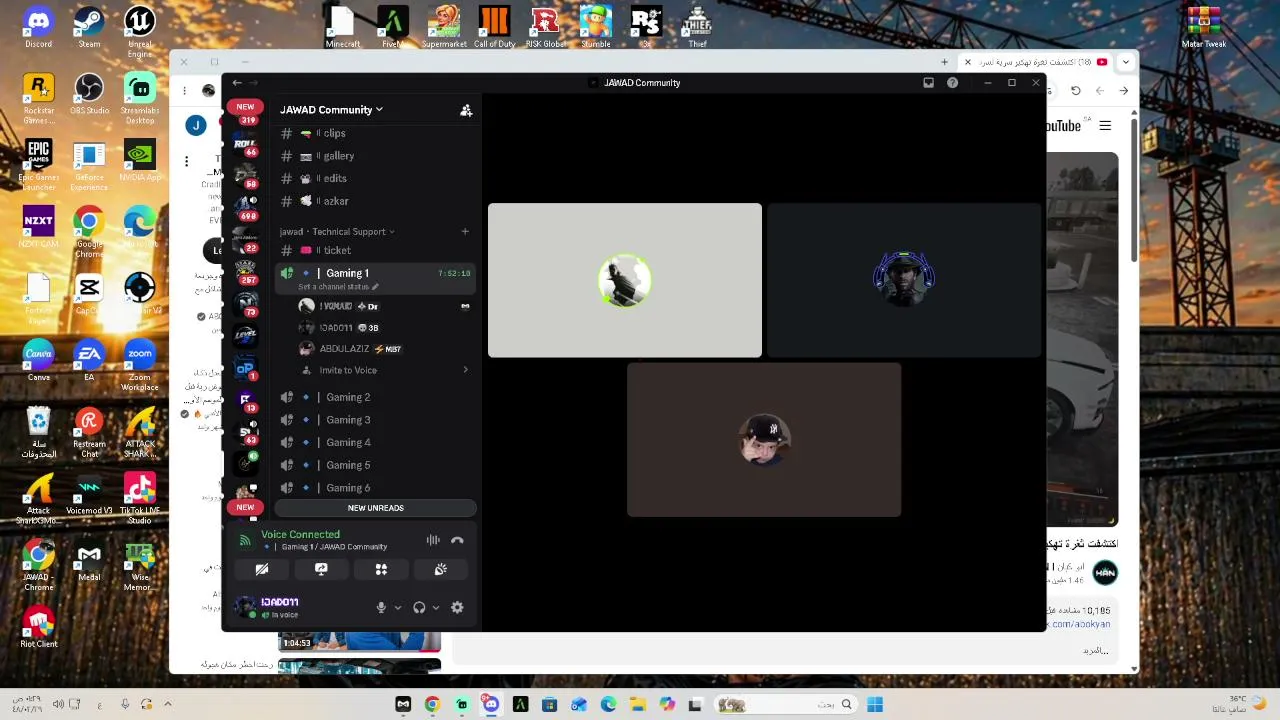Open the Chrome tab search dropdown arrow
Screen dimensions: 1280x720
(1126, 62)
